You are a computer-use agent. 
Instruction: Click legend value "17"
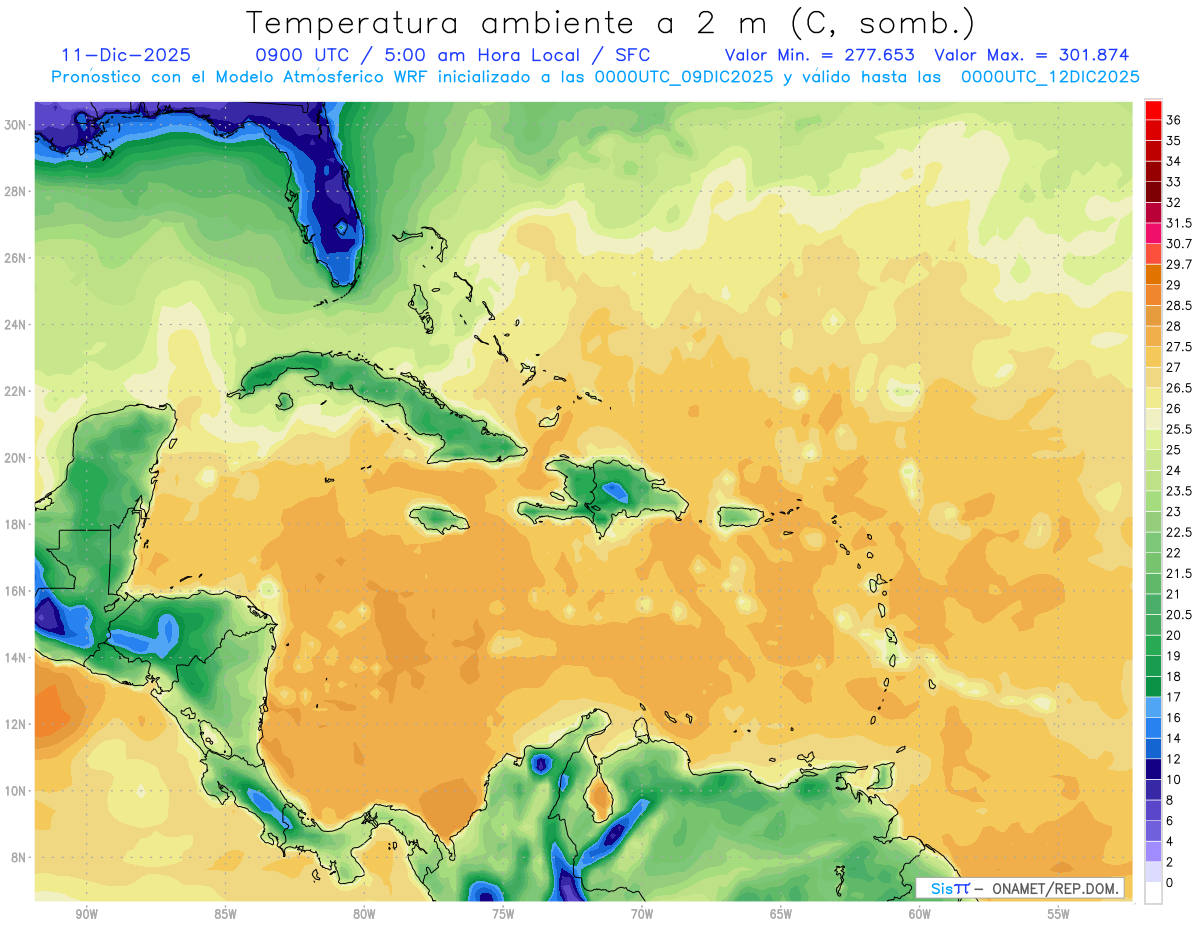(x=1174, y=697)
